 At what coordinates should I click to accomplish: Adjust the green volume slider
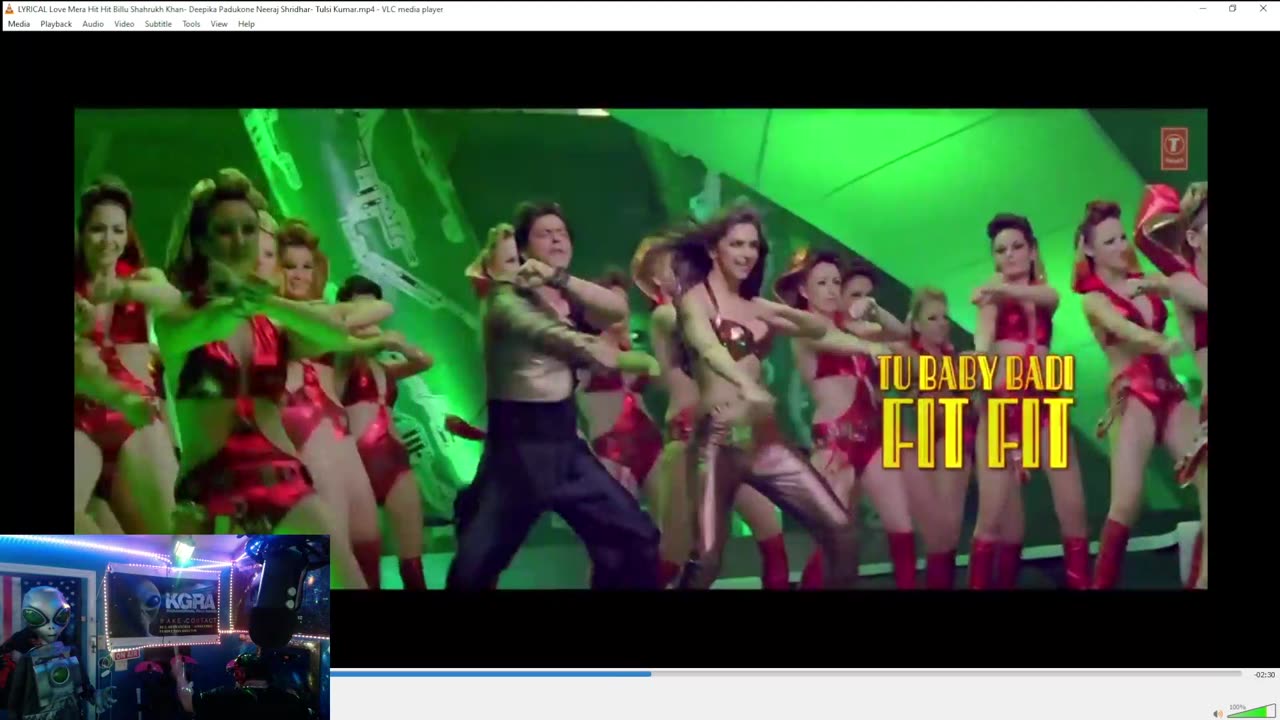tap(1251, 711)
